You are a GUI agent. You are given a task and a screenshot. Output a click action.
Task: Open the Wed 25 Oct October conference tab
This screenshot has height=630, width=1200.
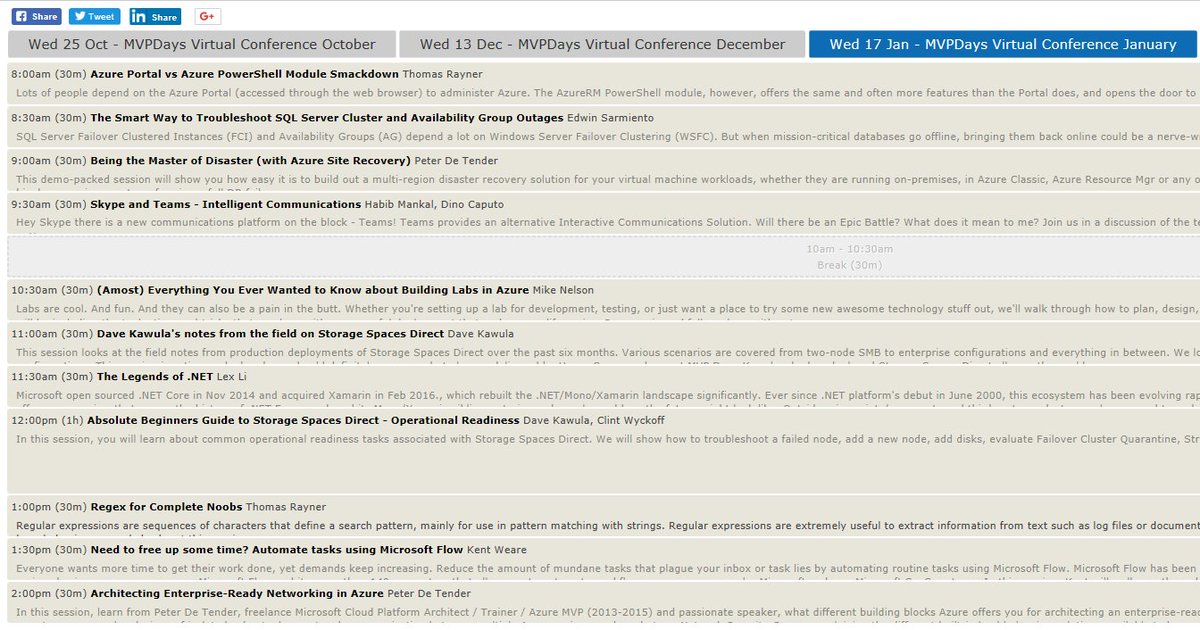pos(202,44)
